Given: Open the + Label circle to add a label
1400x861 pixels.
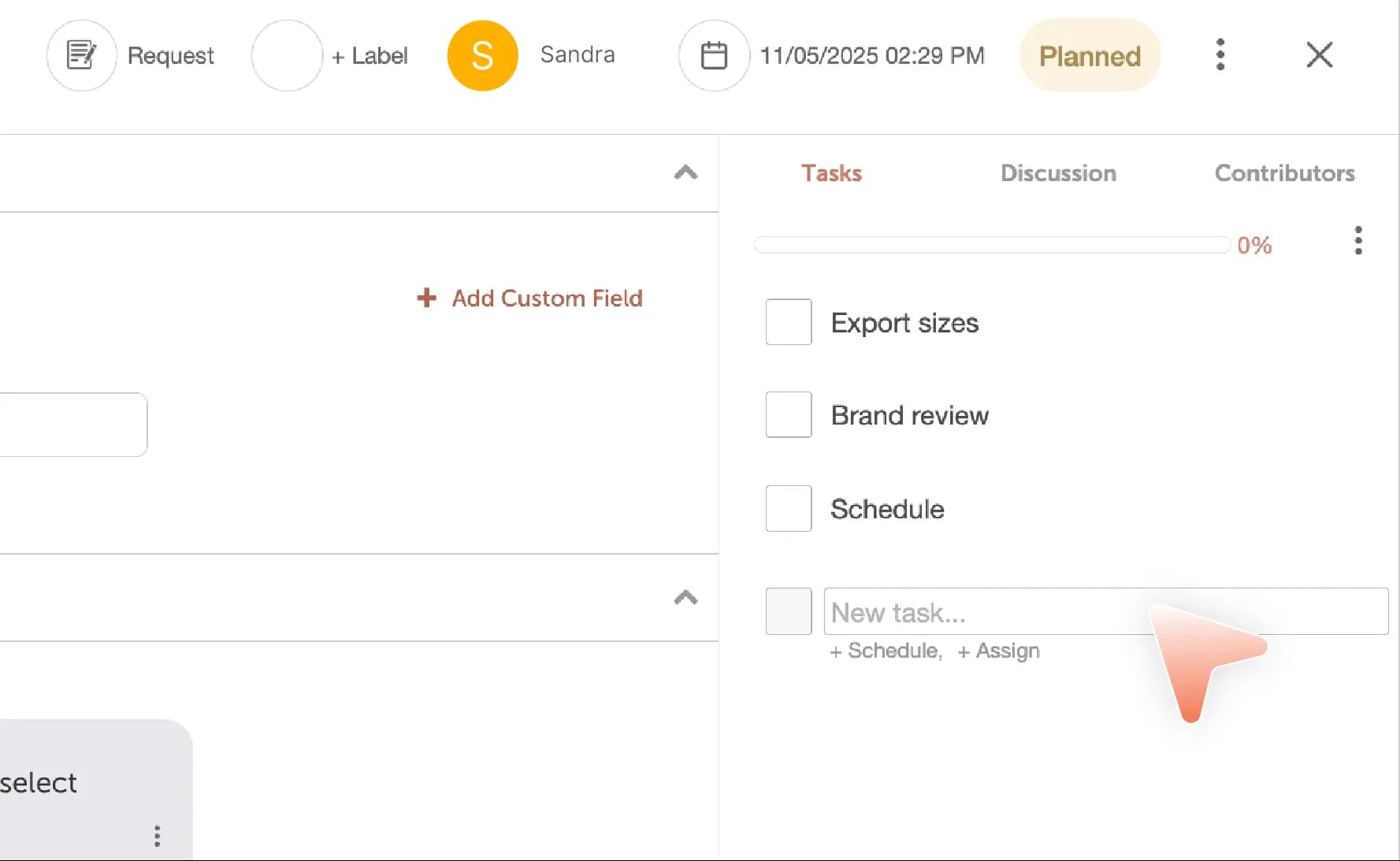Looking at the screenshot, I should pos(287,54).
